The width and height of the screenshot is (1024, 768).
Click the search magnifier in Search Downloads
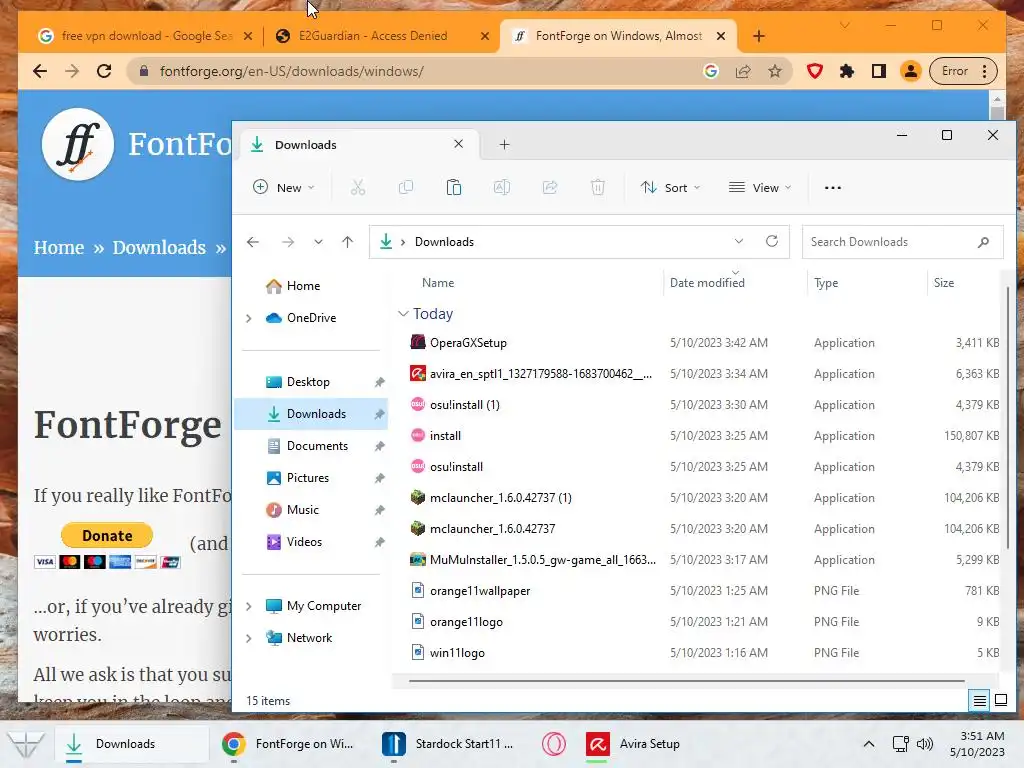coord(984,242)
